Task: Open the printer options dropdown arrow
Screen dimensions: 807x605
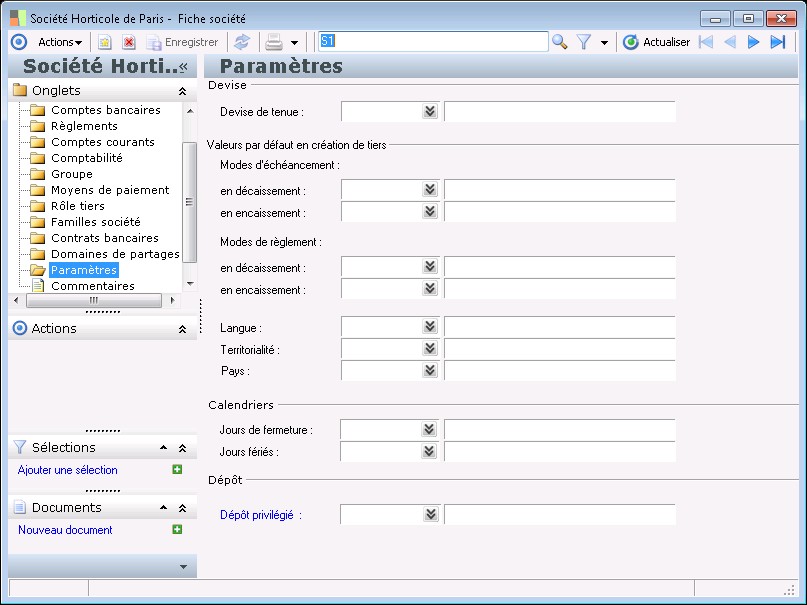Action: tap(294, 43)
